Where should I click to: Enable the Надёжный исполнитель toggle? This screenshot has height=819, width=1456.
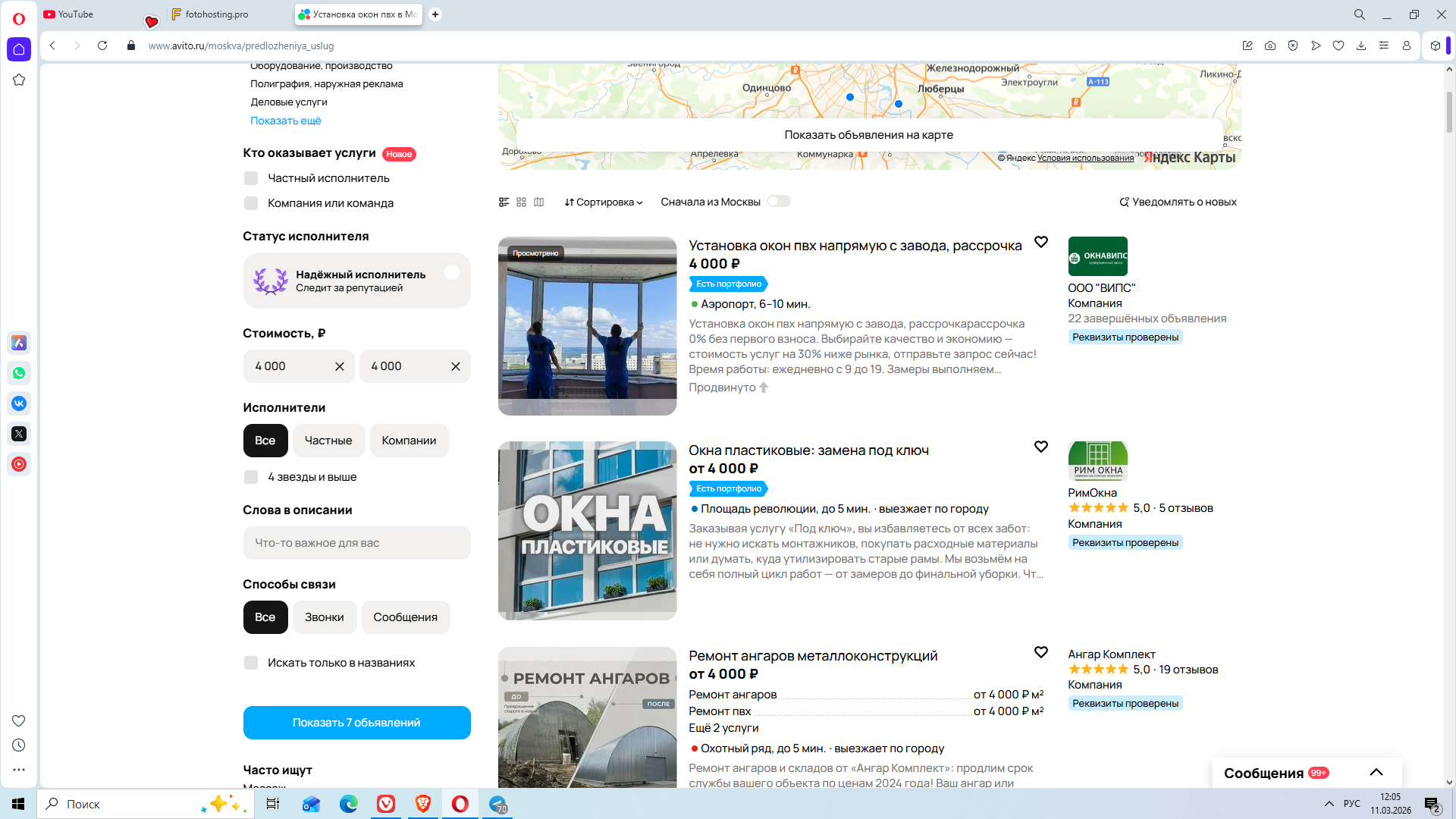coord(452,273)
